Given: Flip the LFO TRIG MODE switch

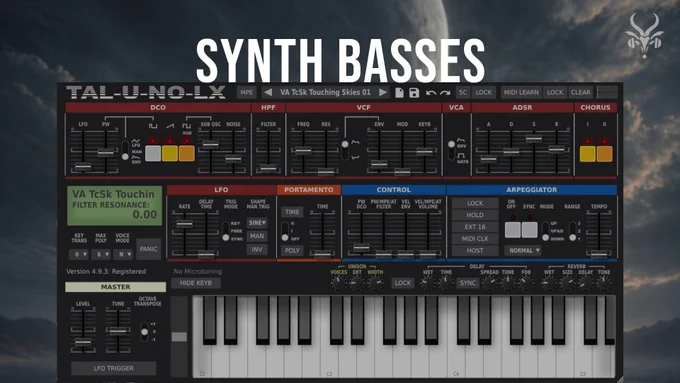Looking at the screenshot, I should coord(226,231).
